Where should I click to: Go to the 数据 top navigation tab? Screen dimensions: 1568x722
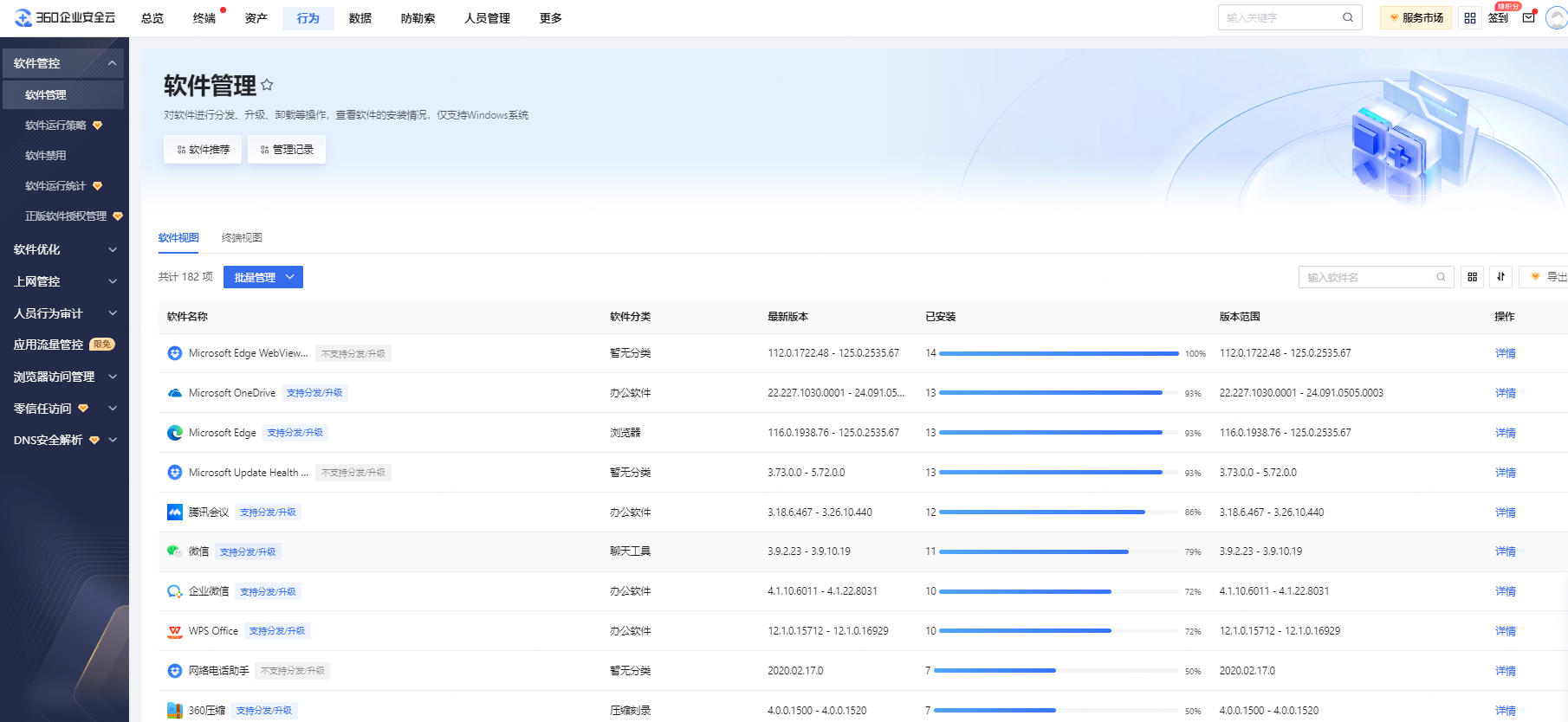point(360,18)
